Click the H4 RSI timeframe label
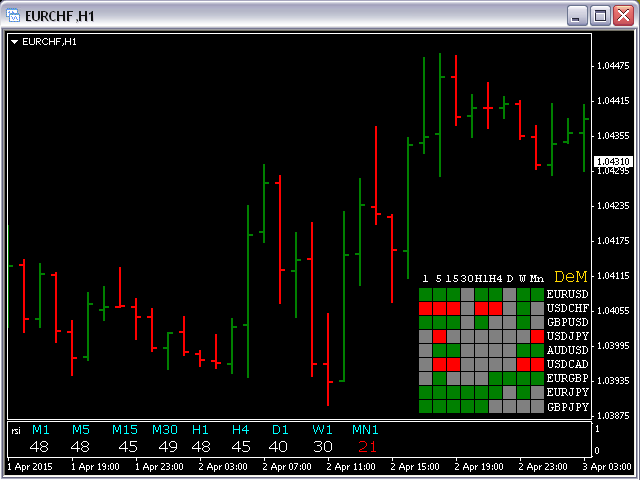 click(240, 430)
